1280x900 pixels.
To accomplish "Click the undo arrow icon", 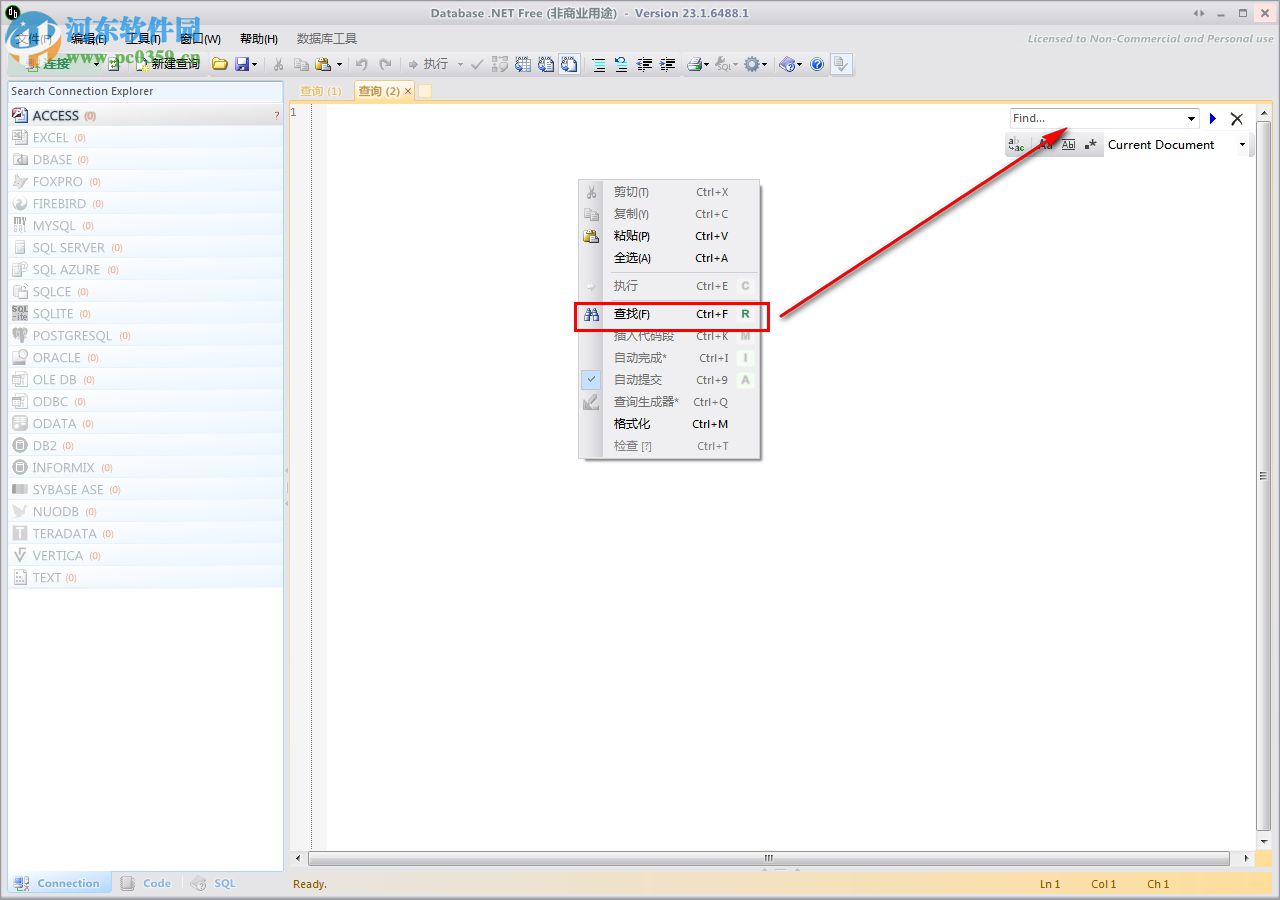I will point(361,64).
